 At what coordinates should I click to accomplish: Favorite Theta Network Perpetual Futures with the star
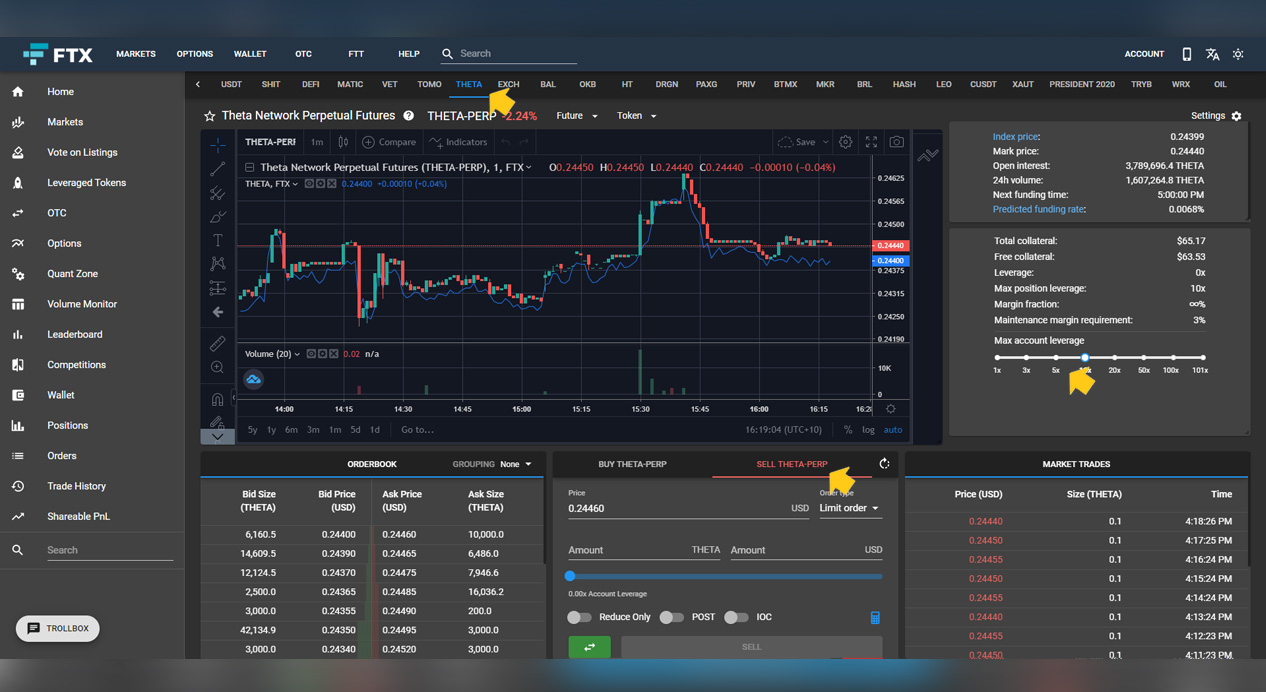(x=210, y=116)
